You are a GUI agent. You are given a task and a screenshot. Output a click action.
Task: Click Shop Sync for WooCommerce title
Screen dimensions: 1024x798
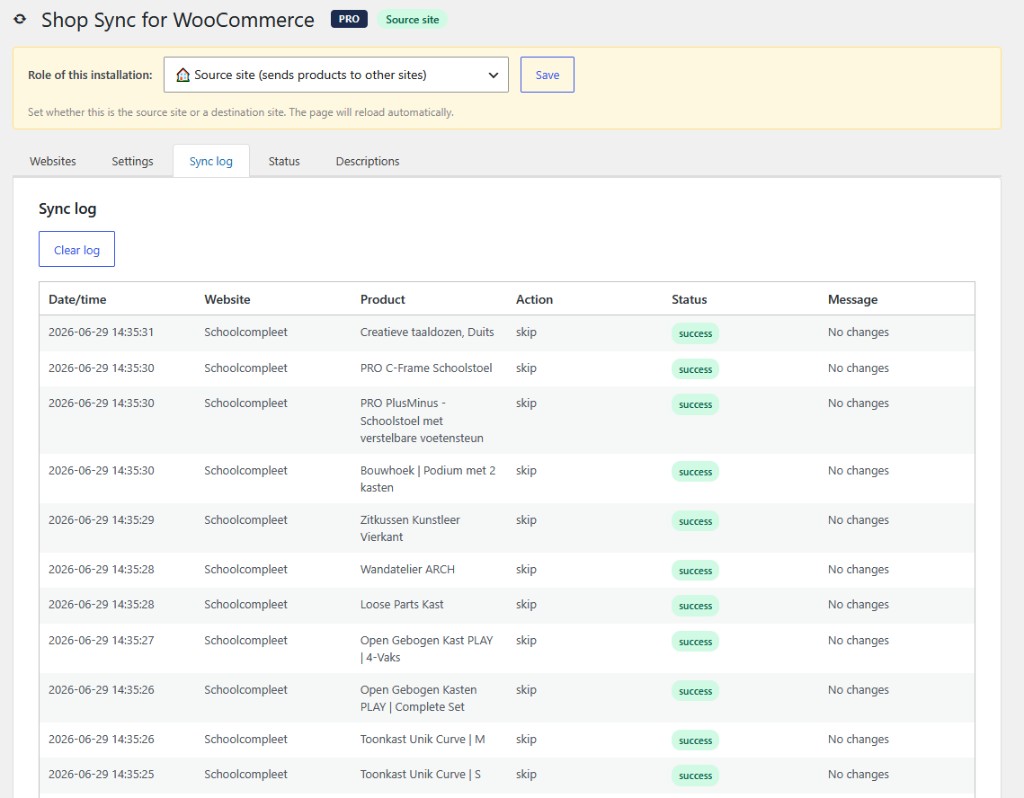pos(178,20)
